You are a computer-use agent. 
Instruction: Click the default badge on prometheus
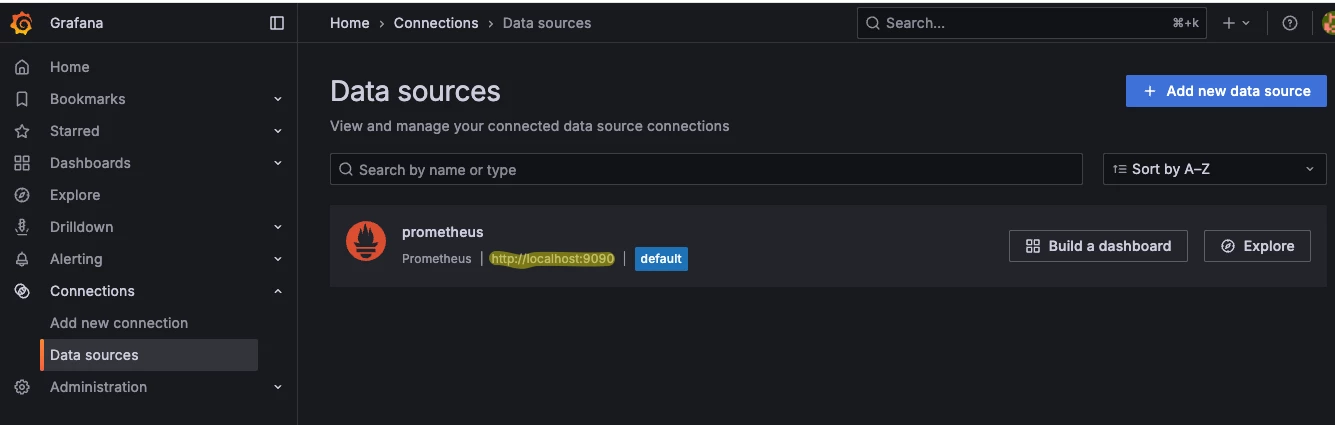click(x=661, y=258)
